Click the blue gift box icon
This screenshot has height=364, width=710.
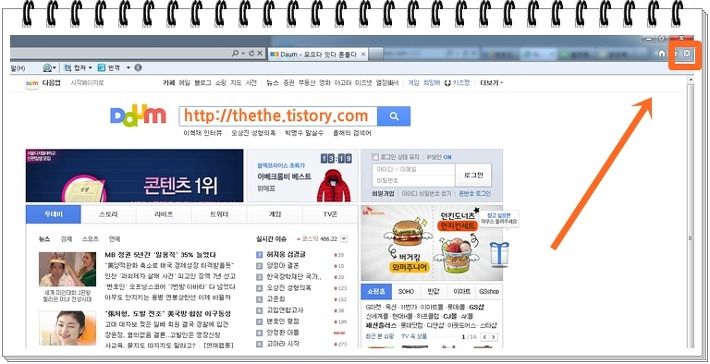tap(499, 254)
